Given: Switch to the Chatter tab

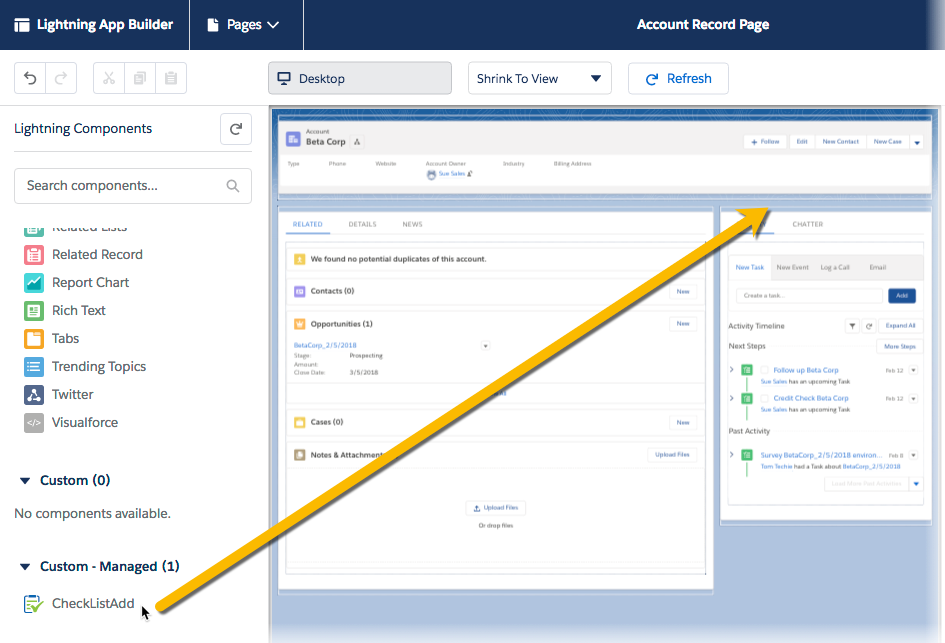Looking at the screenshot, I should click(808, 224).
